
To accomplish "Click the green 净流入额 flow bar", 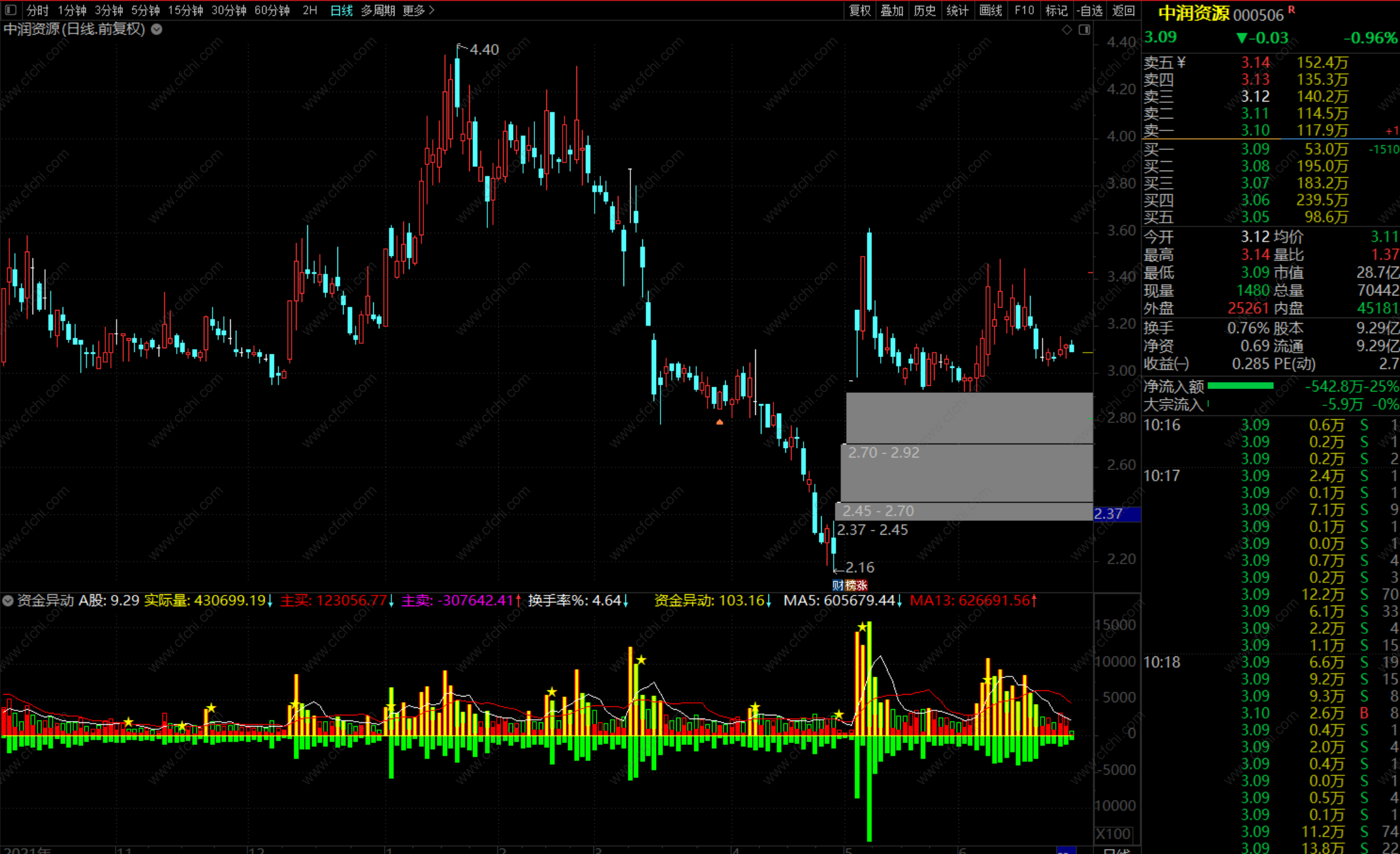I will pyautogui.click(x=1240, y=386).
